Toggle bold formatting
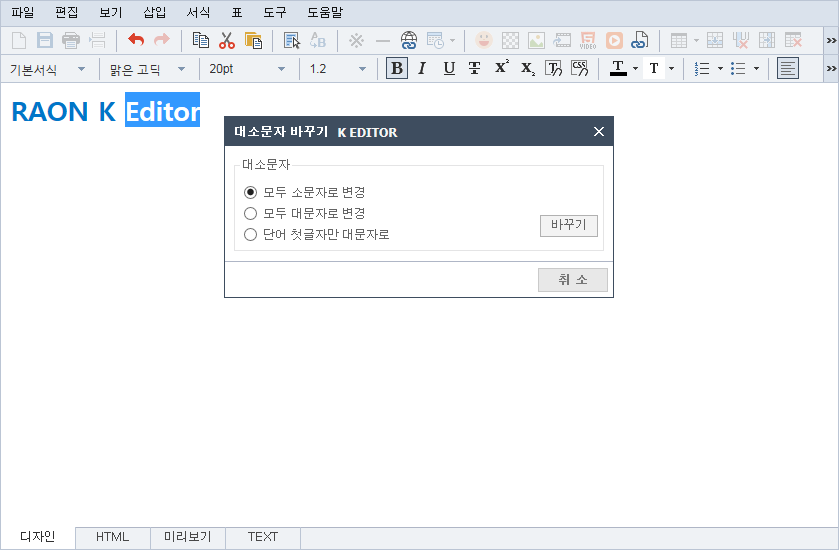Screen dimensions: 839x550 tap(396, 68)
